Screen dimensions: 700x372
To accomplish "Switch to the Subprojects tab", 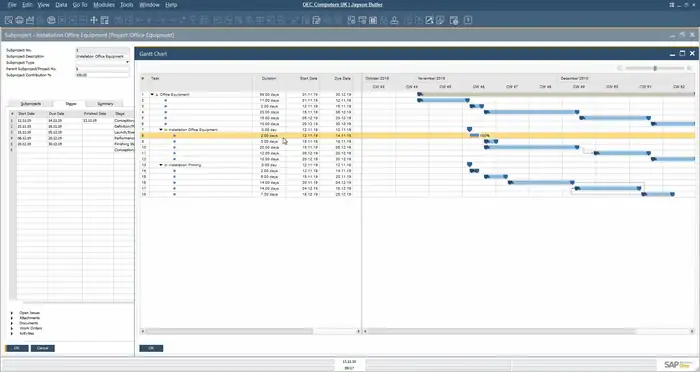I will [31, 104].
